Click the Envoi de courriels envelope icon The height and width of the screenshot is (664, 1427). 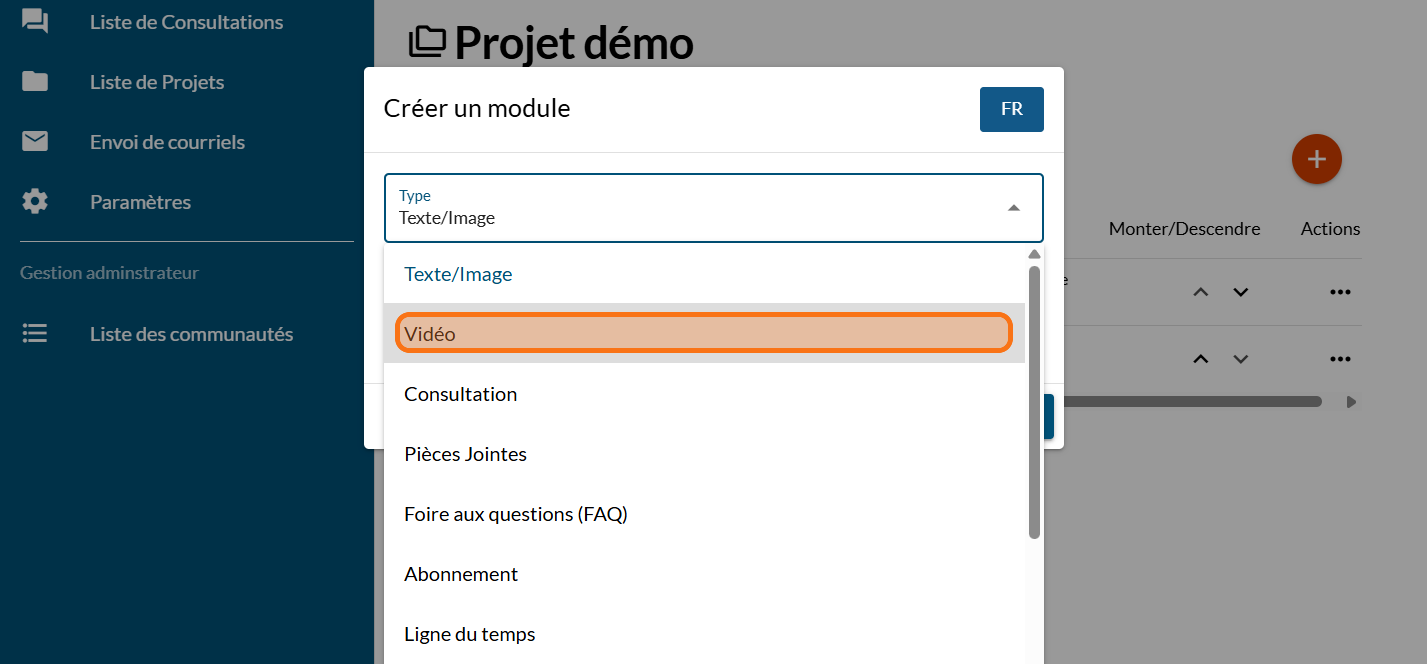click(x=35, y=142)
